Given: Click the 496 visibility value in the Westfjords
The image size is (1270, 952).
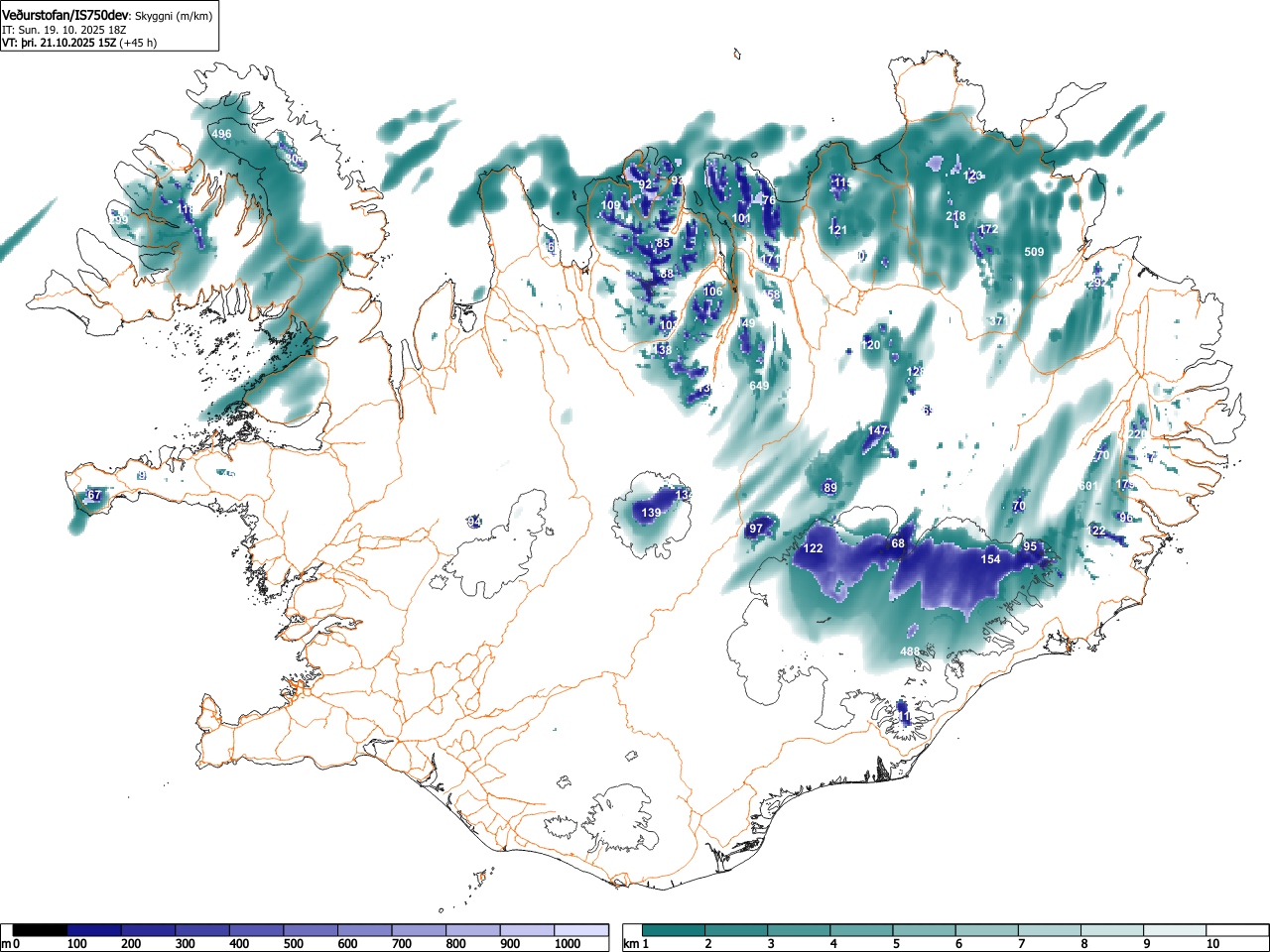Looking at the screenshot, I should (x=221, y=134).
